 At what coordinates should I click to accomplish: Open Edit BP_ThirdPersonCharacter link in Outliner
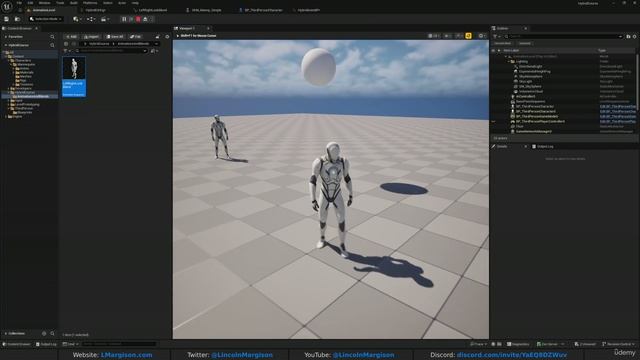[x=618, y=107]
